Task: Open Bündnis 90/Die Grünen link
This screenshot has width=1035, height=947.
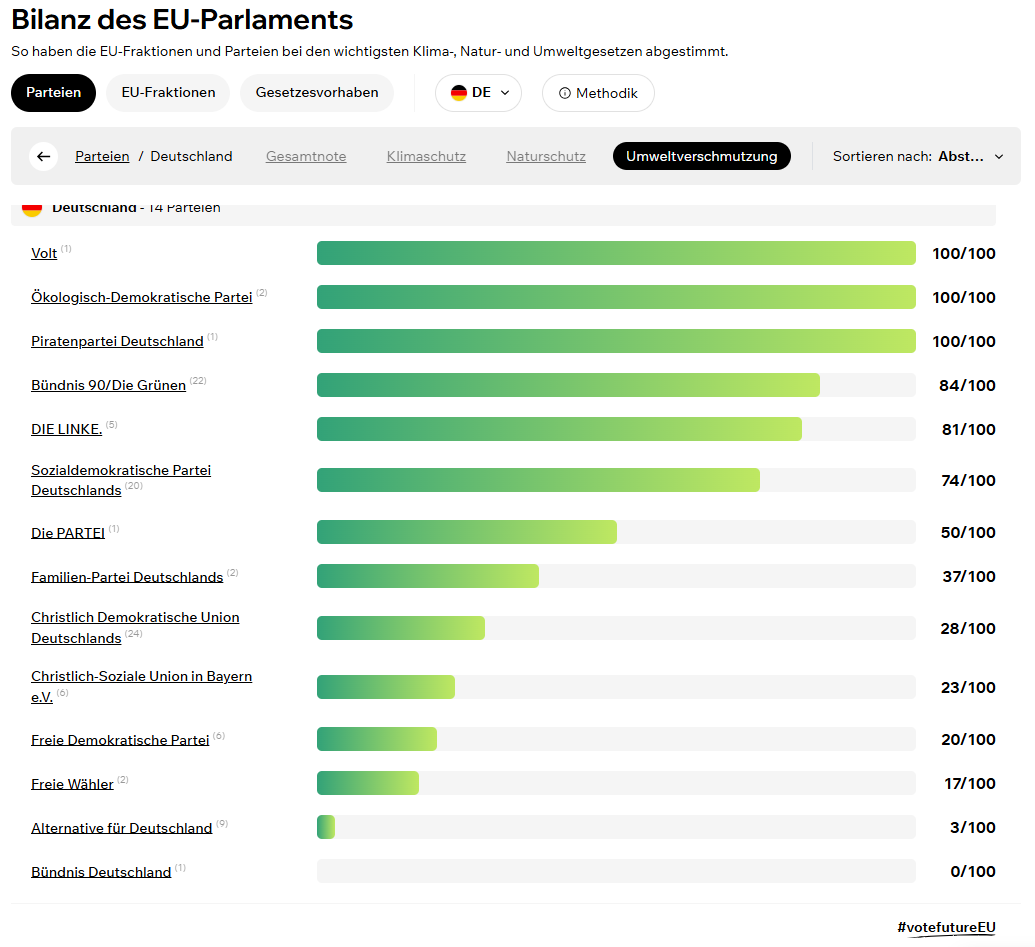Action: coord(108,385)
